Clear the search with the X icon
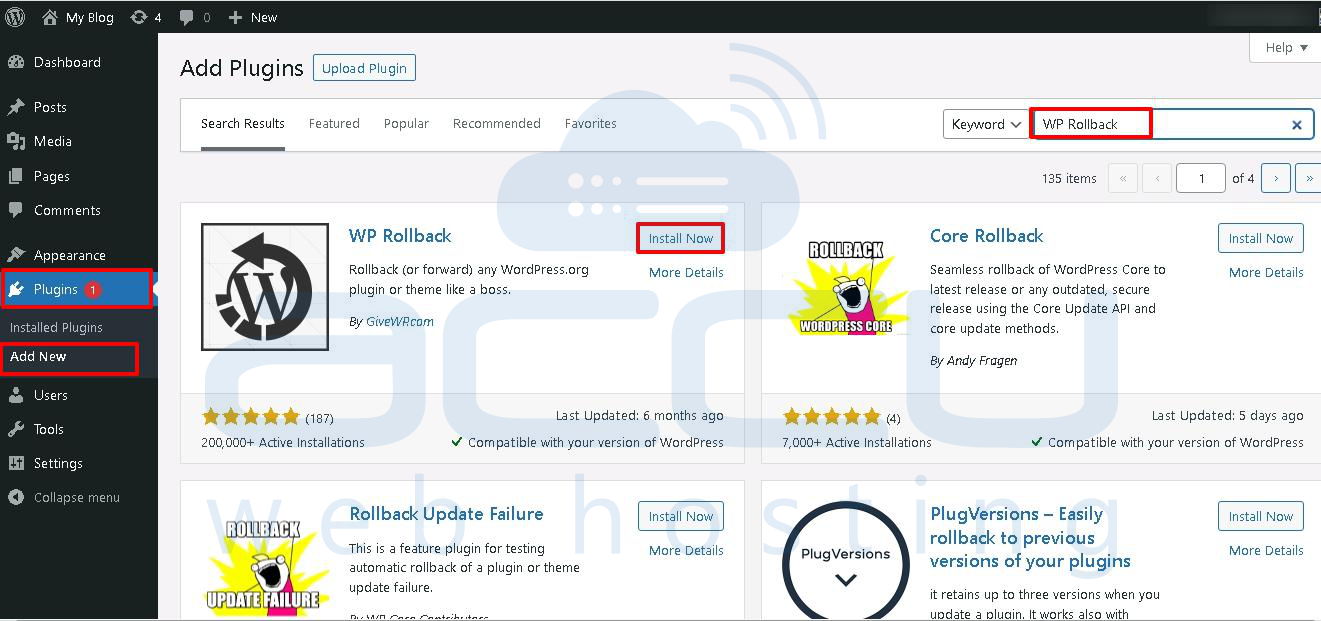This screenshot has width=1321, height=621. pos(1296,124)
